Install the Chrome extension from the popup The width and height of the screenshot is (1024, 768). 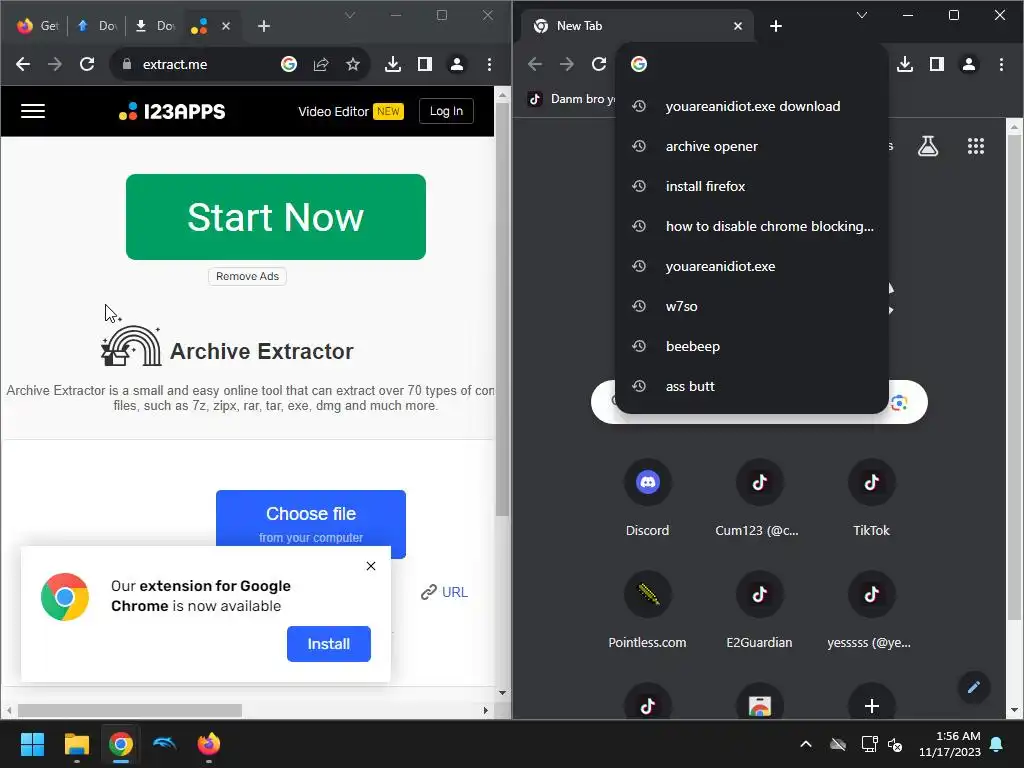328,644
